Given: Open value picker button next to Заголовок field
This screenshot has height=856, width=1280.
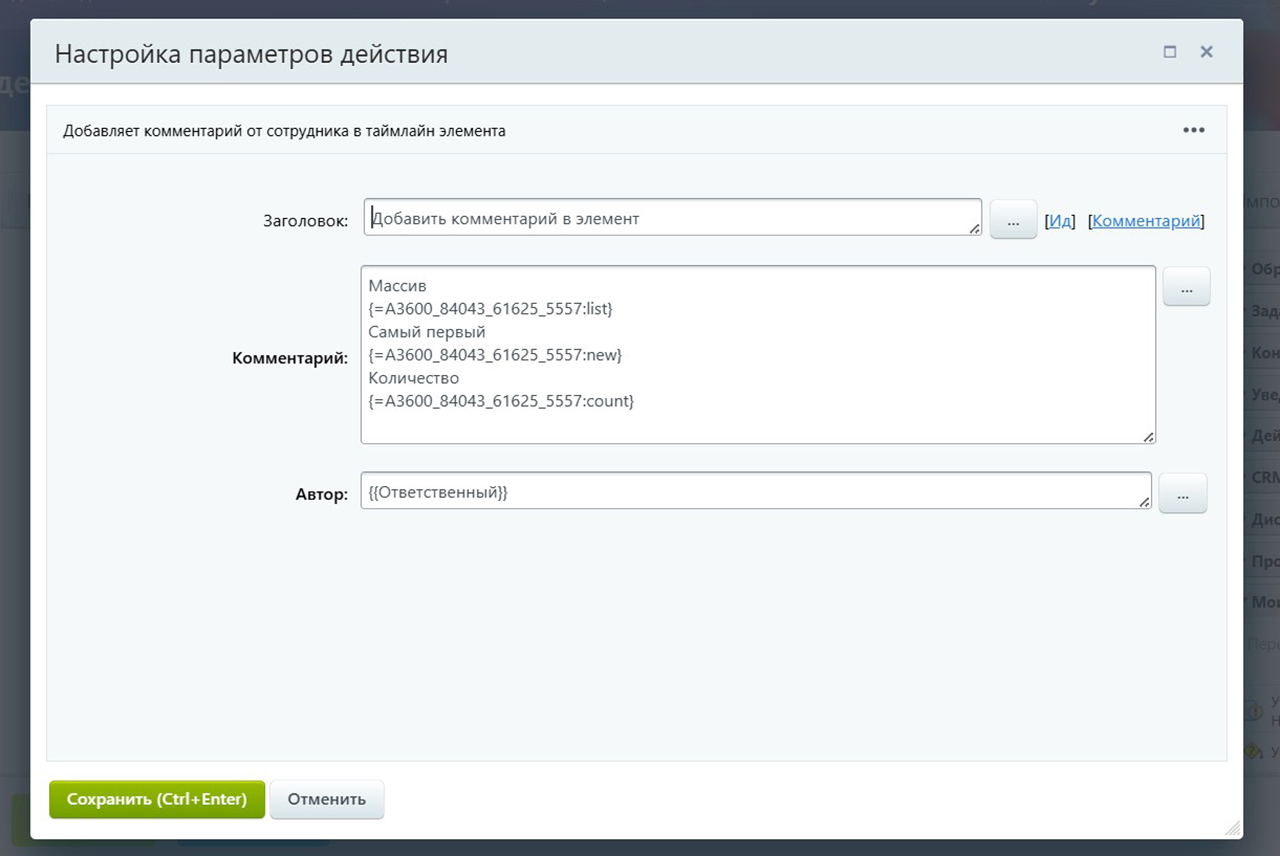Looking at the screenshot, I should click(x=1013, y=219).
